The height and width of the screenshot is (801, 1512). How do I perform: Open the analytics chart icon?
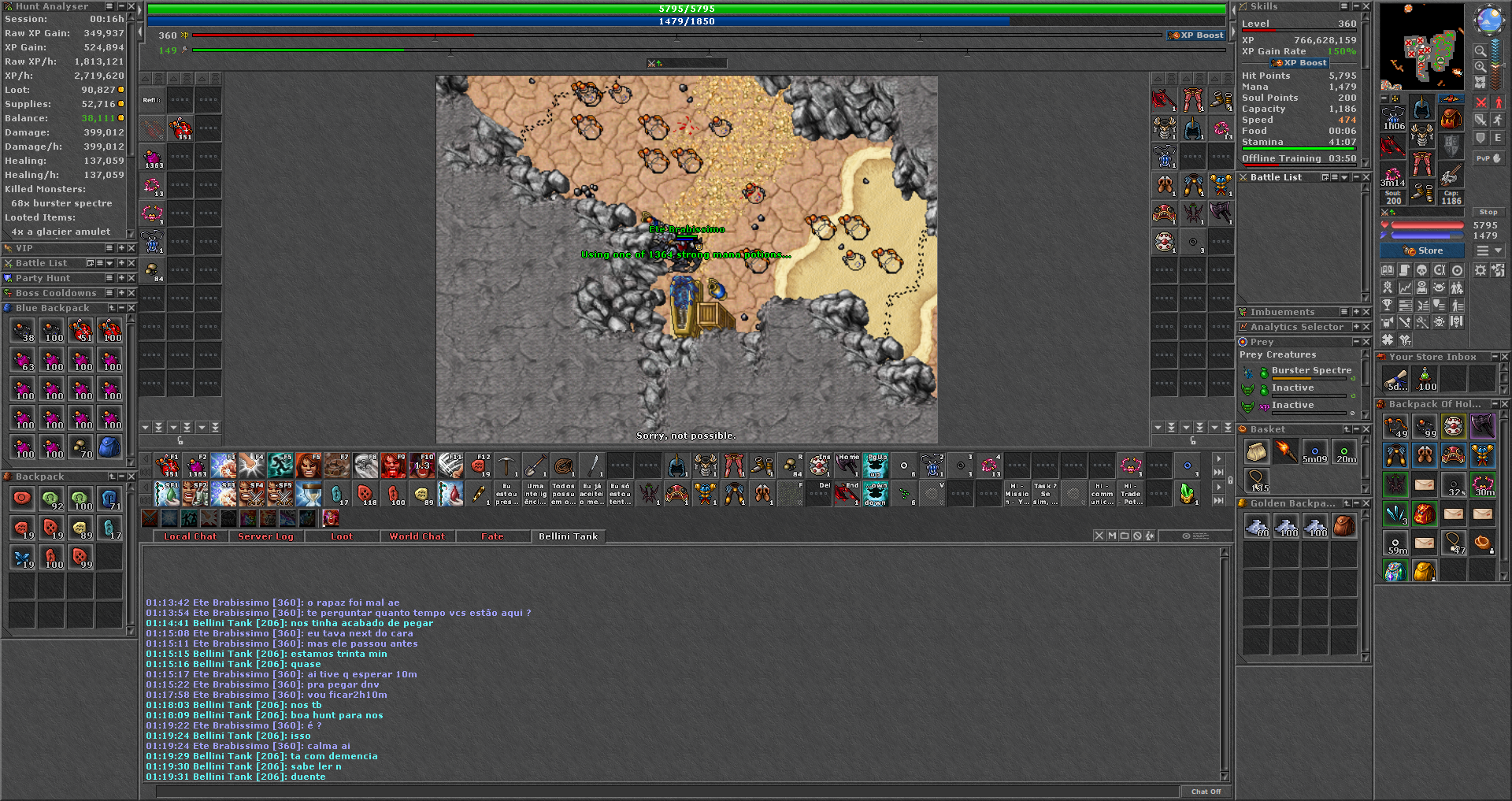pos(1405,287)
